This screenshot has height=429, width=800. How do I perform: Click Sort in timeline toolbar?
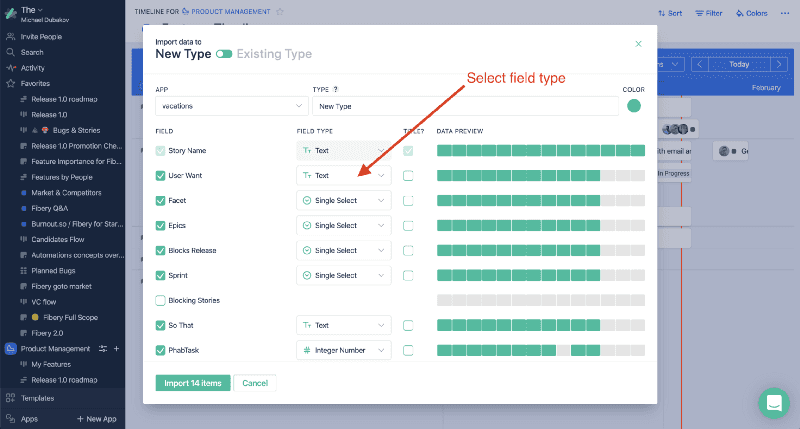click(670, 13)
